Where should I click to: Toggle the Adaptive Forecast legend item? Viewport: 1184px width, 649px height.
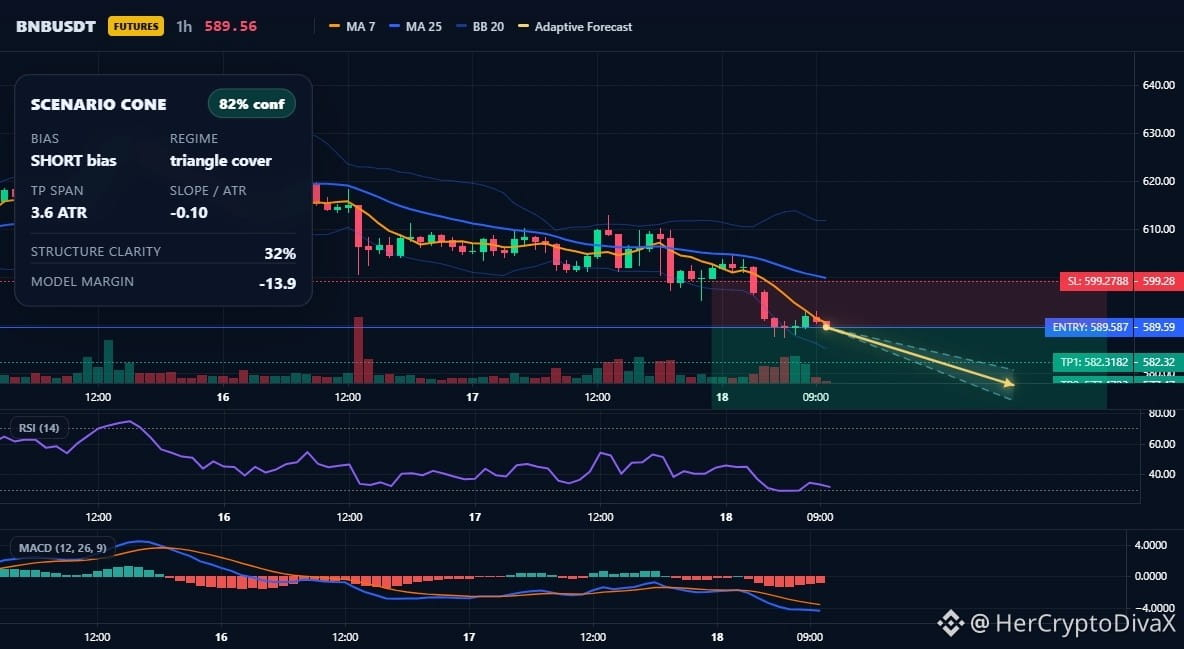click(575, 26)
